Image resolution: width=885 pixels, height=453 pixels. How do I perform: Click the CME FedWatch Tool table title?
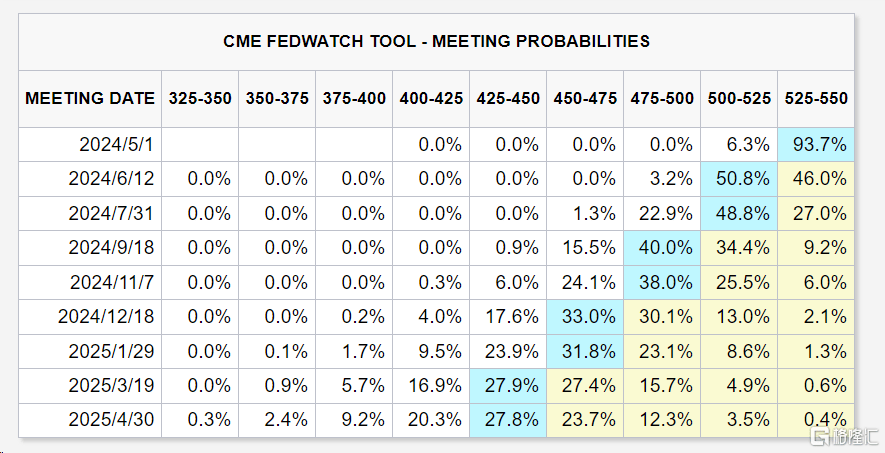436,41
